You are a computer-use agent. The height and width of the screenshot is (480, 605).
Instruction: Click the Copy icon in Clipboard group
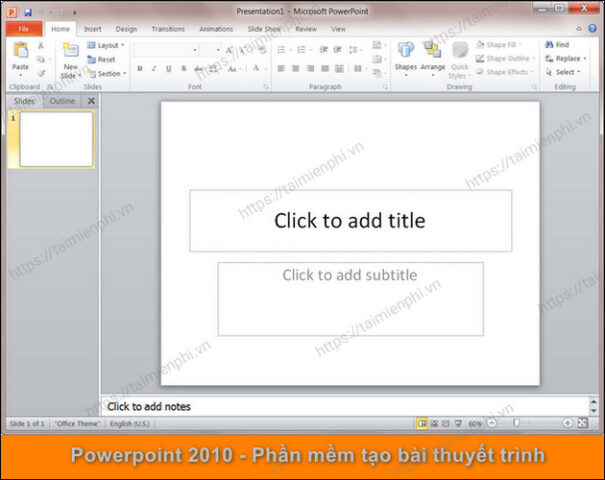pyautogui.click(x=41, y=59)
